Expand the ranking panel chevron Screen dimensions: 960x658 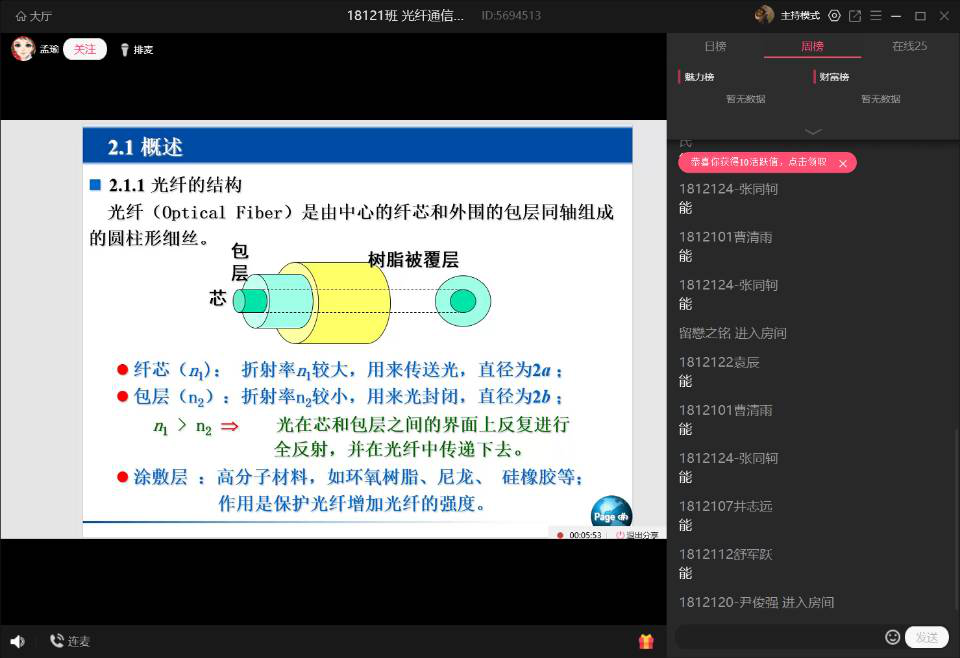[813, 131]
